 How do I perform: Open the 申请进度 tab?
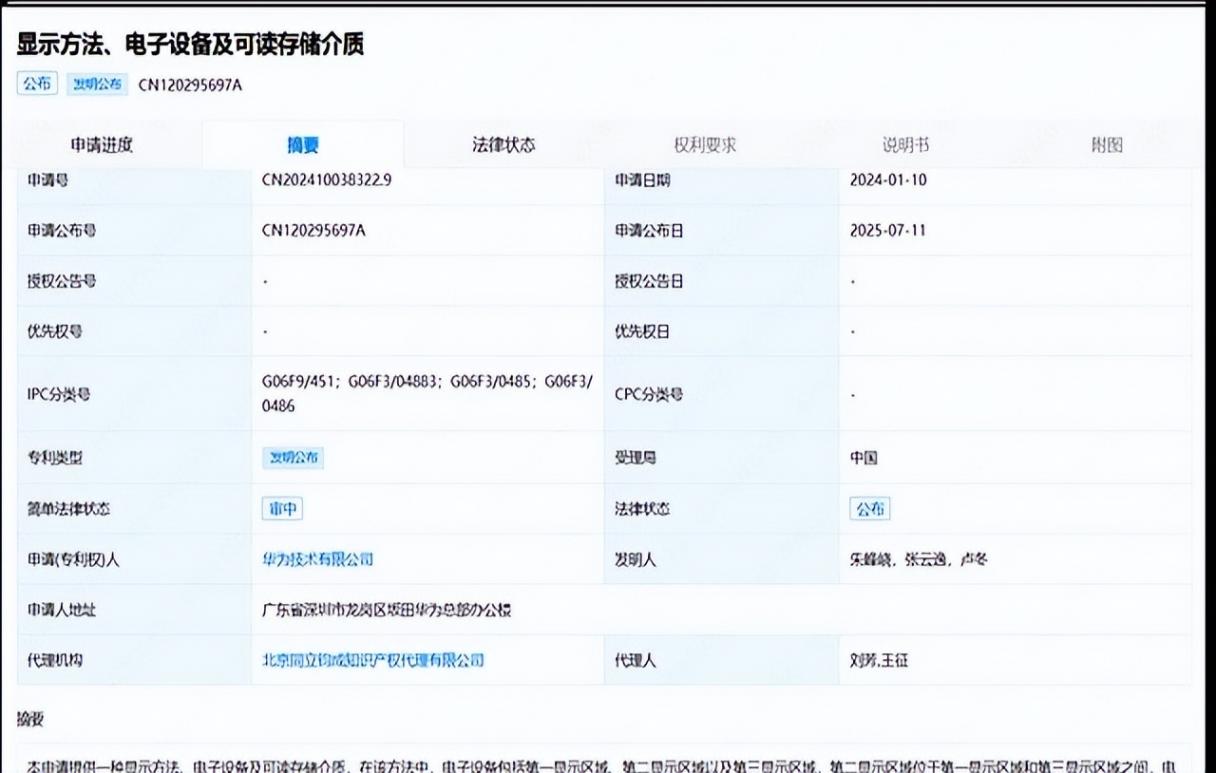pos(101,145)
